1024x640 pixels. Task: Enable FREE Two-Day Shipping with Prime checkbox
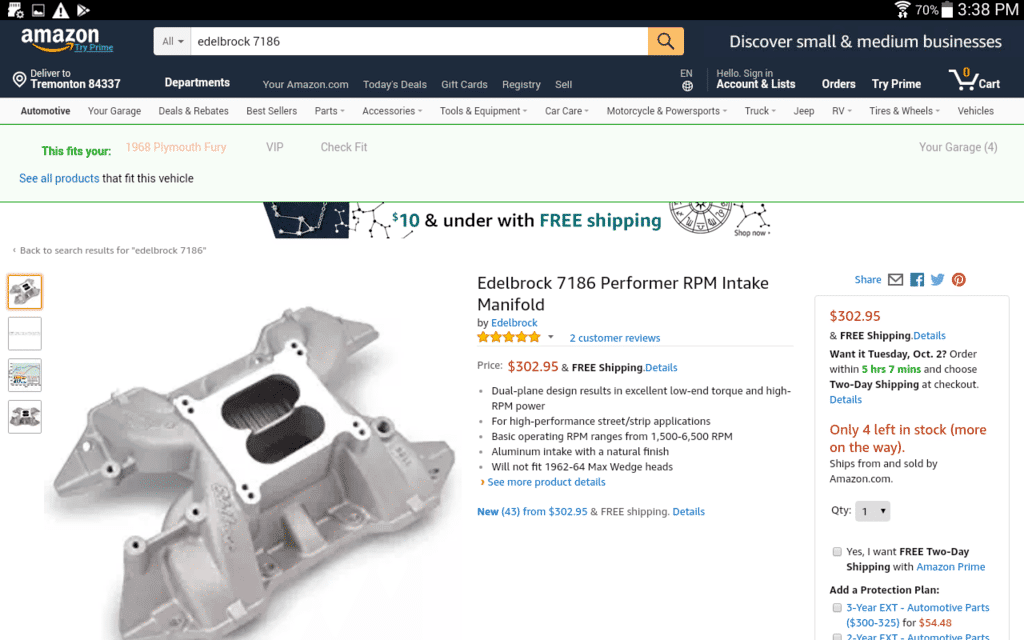pyautogui.click(x=837, y=552)
